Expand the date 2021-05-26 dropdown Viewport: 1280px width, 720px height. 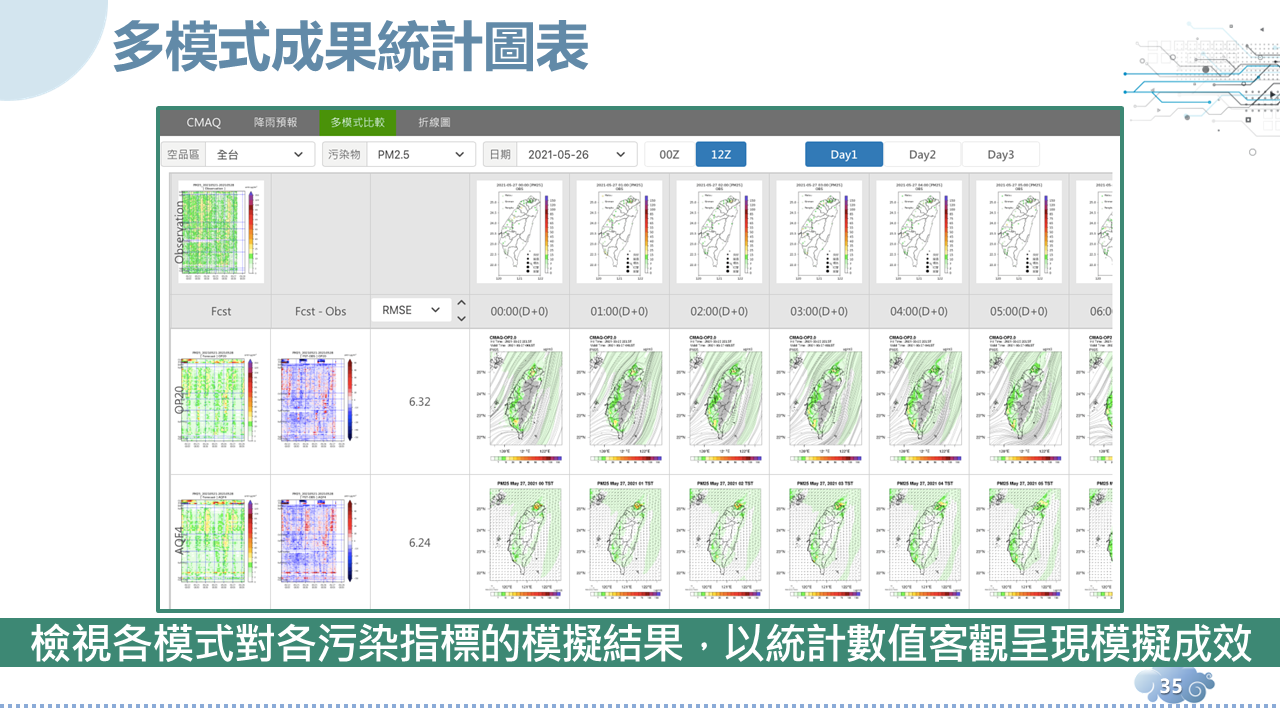(577, 155)
